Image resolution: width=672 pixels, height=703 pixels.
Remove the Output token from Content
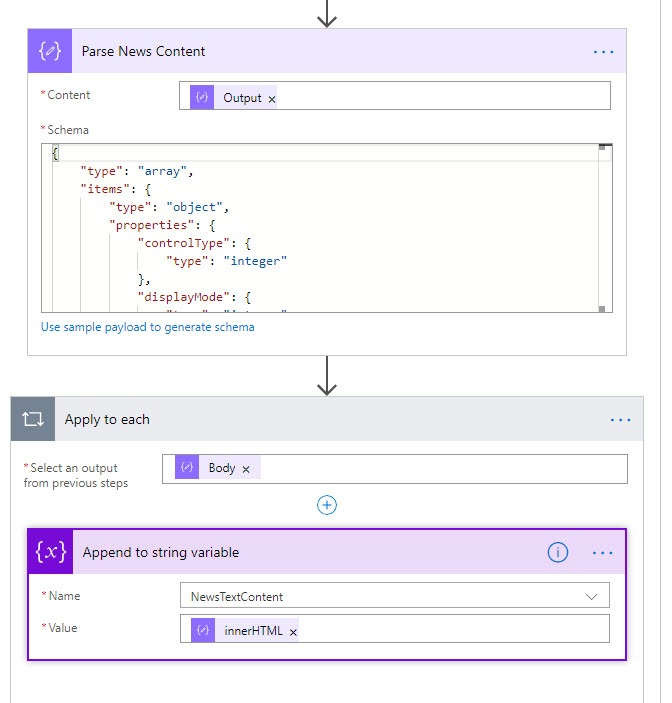pos(272,99)
